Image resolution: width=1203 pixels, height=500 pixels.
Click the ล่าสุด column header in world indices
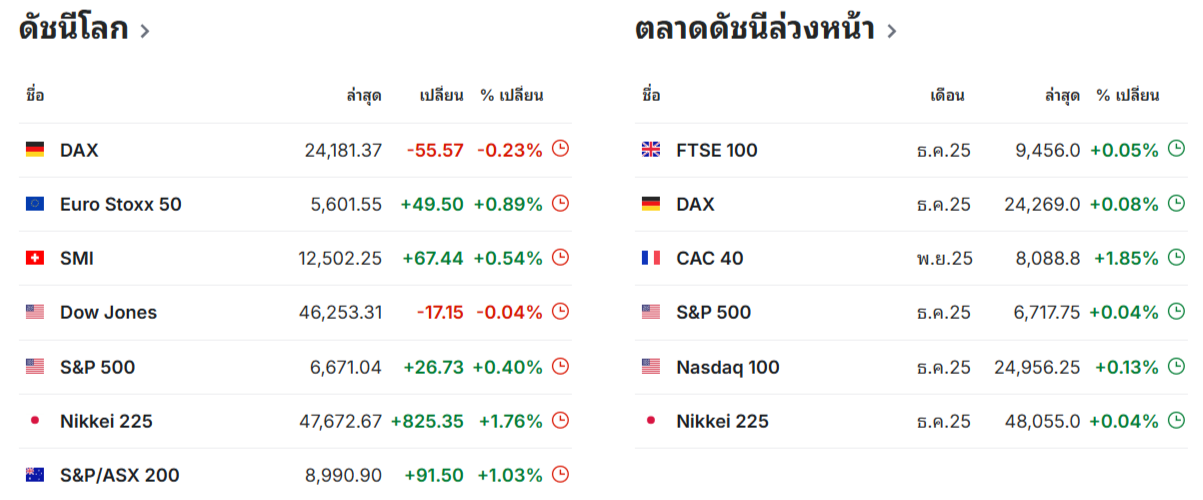coord(364,96)
